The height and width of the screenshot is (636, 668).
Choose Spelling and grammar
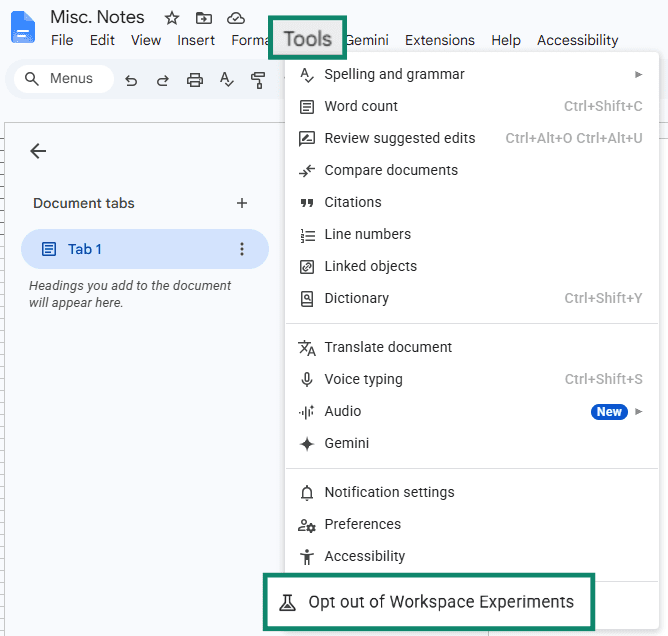tap(472, 75)
